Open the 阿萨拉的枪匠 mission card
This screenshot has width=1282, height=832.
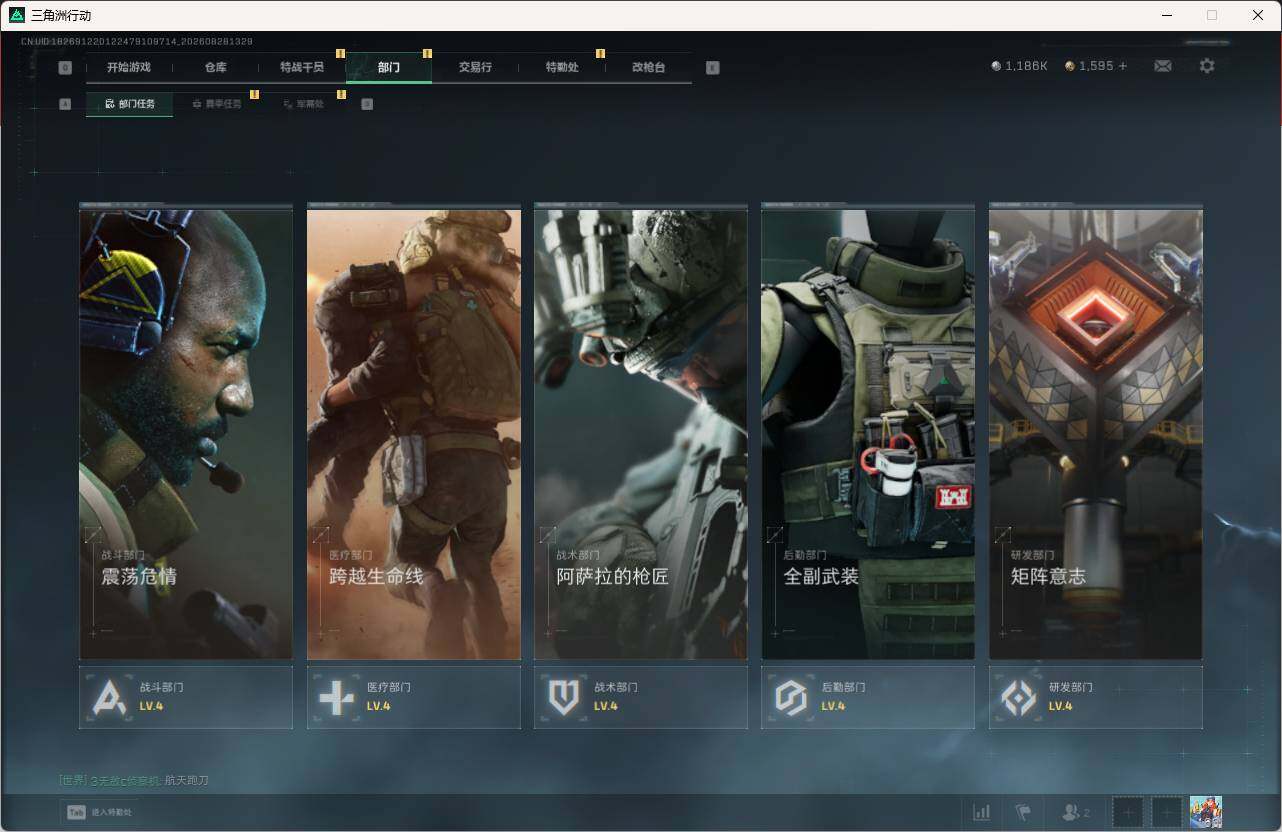pos(641,432)
